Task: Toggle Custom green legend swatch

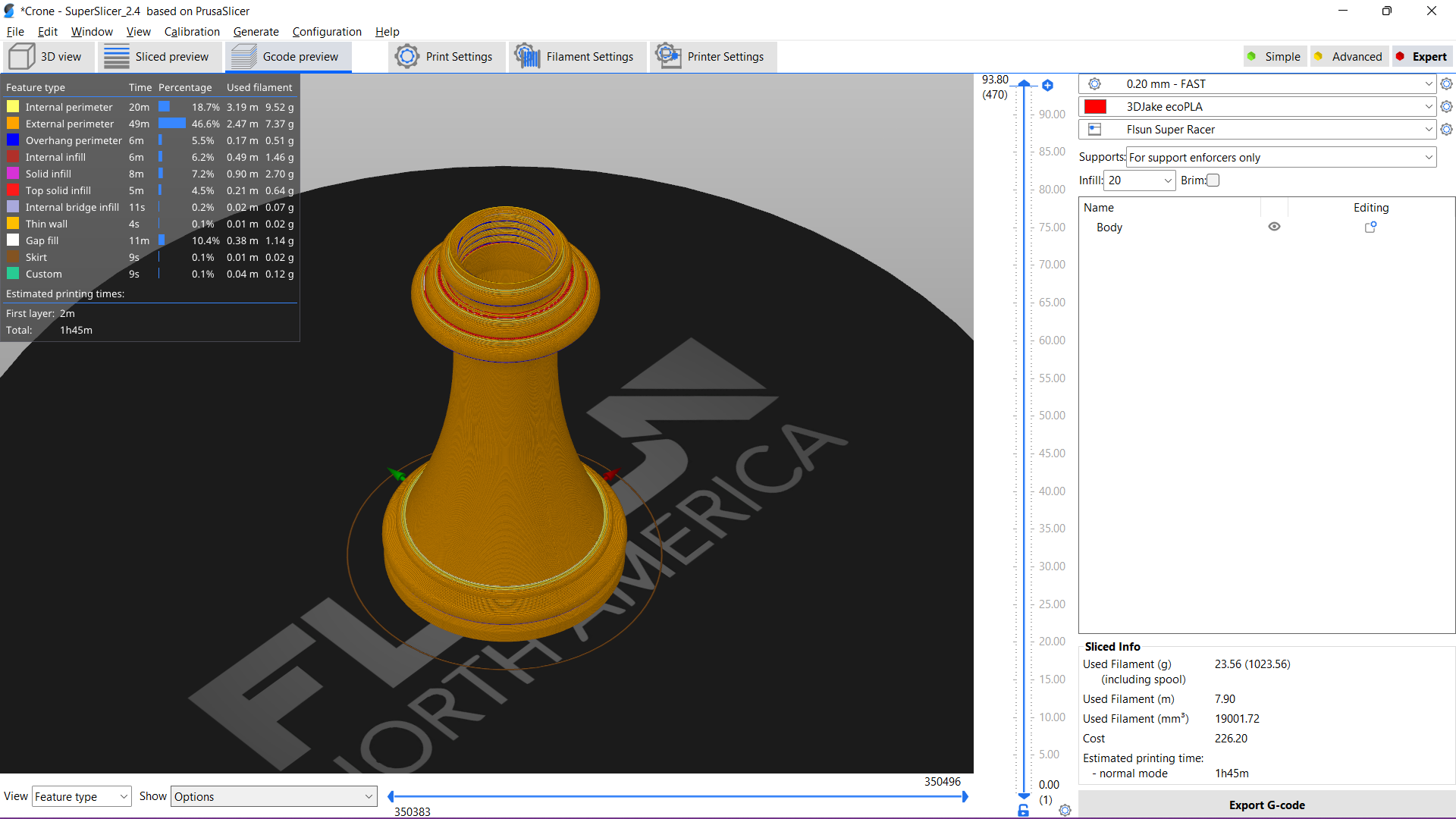Action: click(x=13, y=274)
